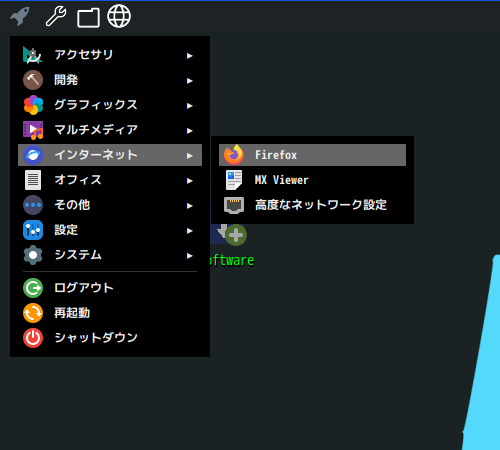
Task: Click the グラフィックス colorful icon
Action: 33,105
